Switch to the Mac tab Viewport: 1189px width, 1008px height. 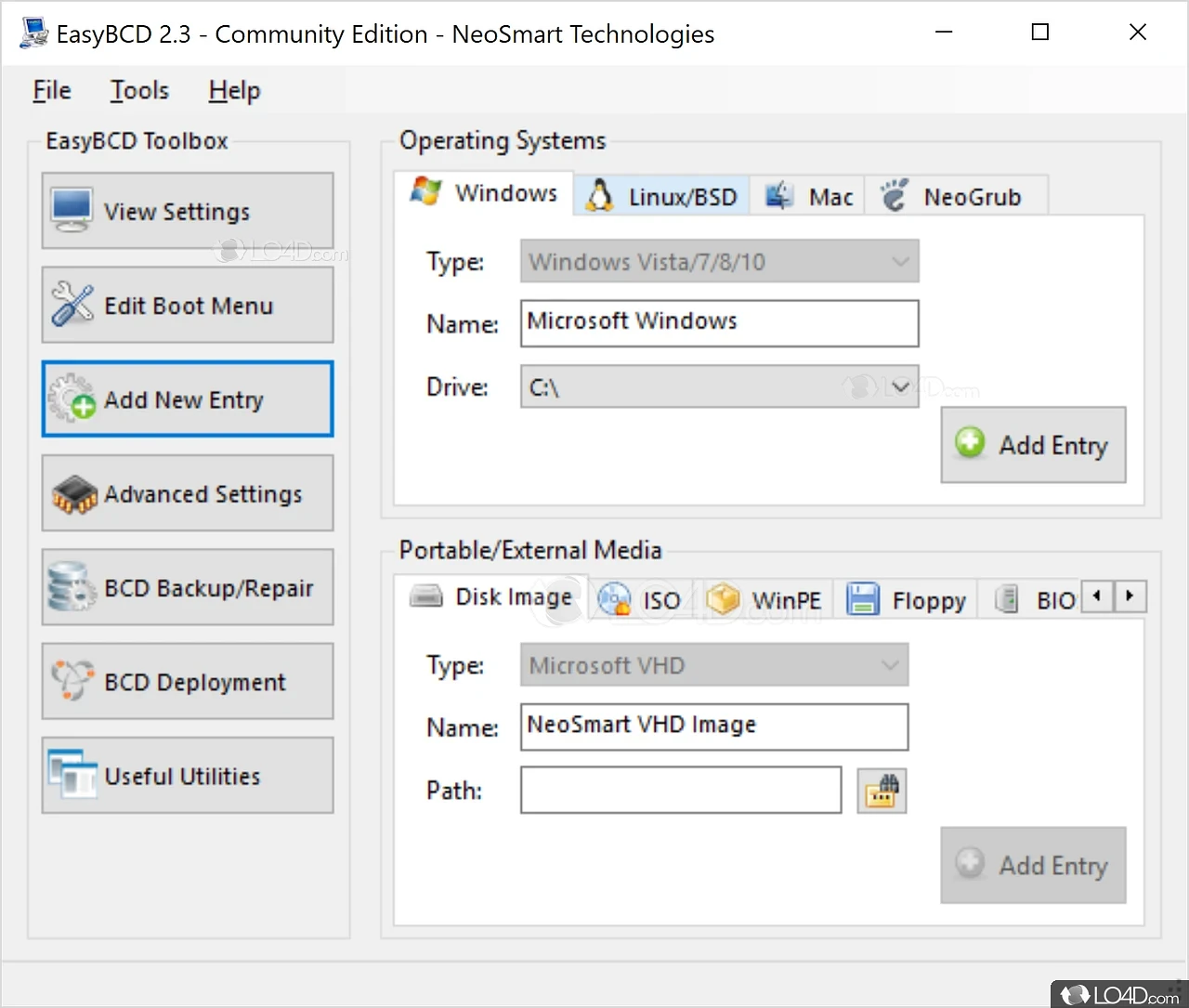click(x=807, y=196)
